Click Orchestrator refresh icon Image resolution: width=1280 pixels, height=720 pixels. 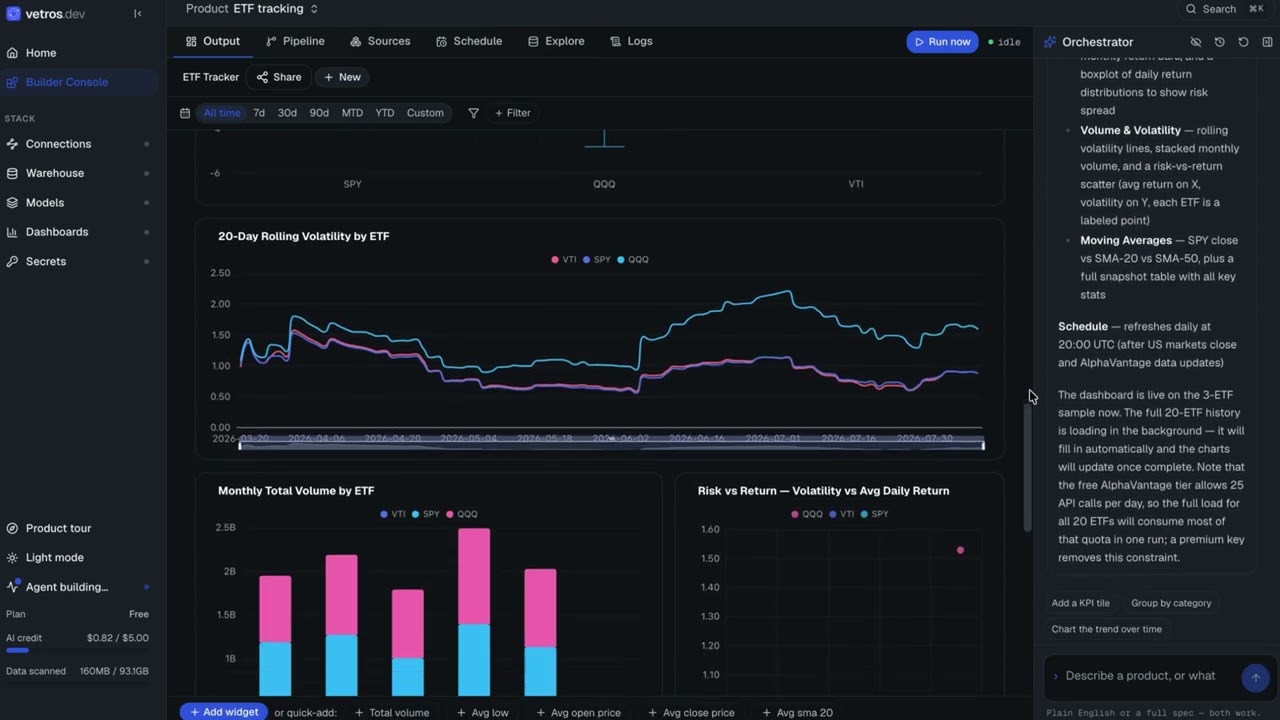[1243, 42]
